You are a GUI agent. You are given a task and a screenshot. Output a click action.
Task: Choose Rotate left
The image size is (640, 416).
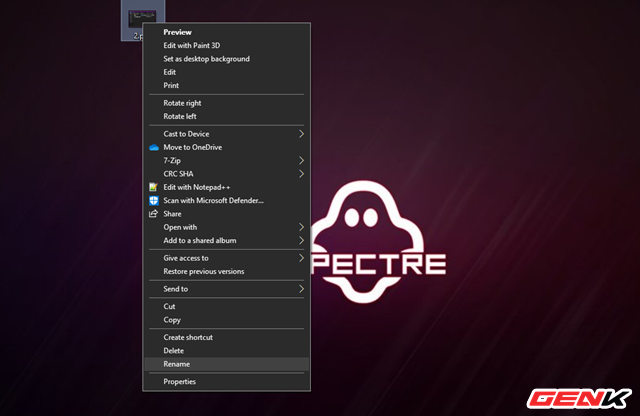tap(227, 116)
